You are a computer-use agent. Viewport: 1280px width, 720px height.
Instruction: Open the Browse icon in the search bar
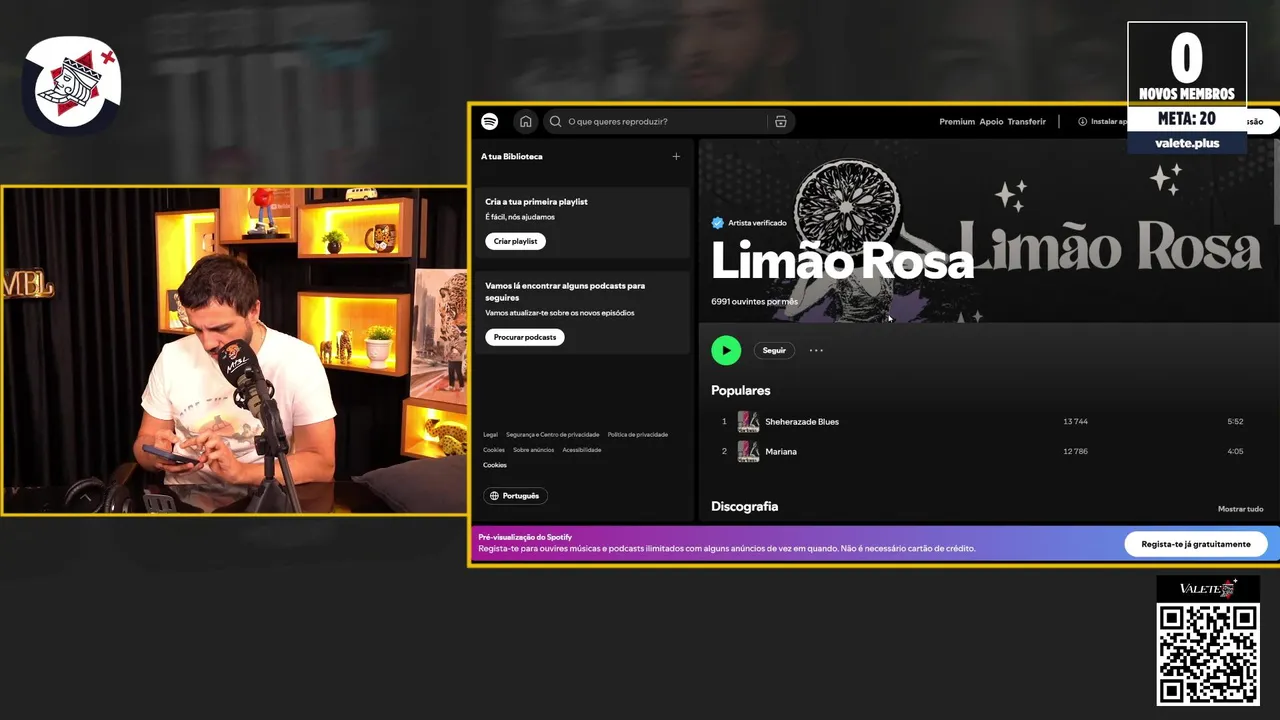(781, 121)
